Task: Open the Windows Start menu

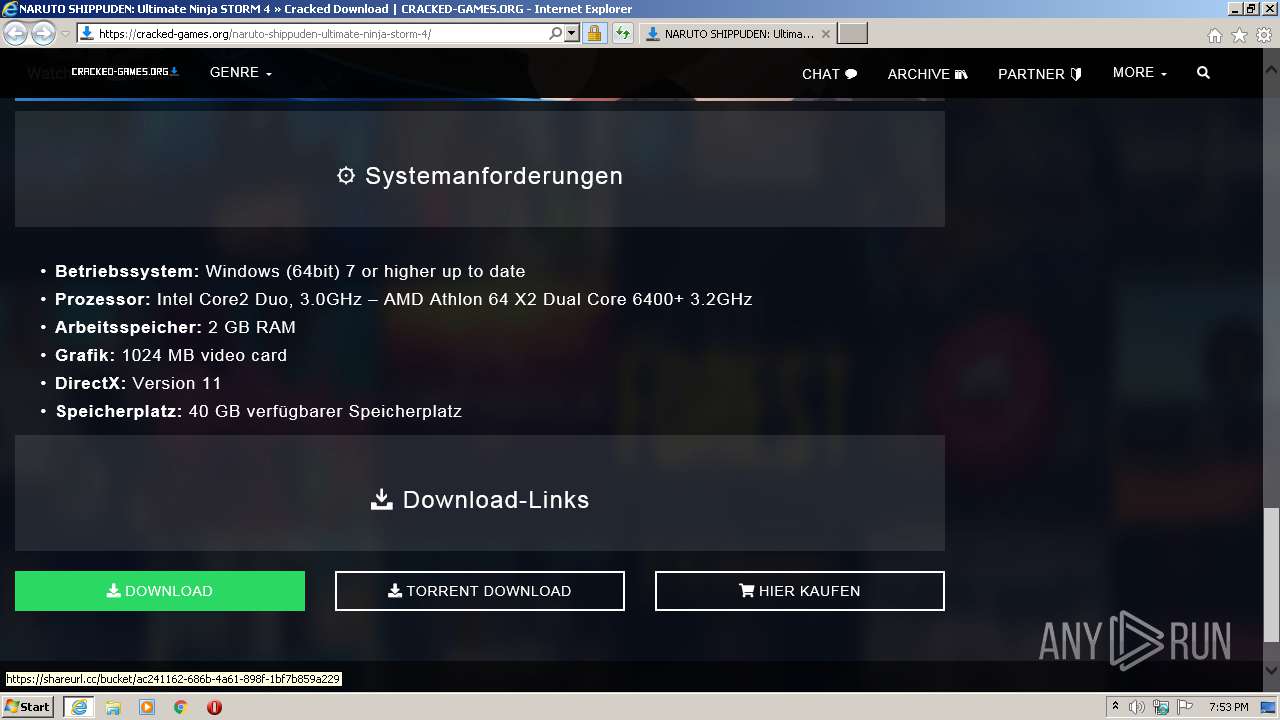Action: click(x=28, y=707)
